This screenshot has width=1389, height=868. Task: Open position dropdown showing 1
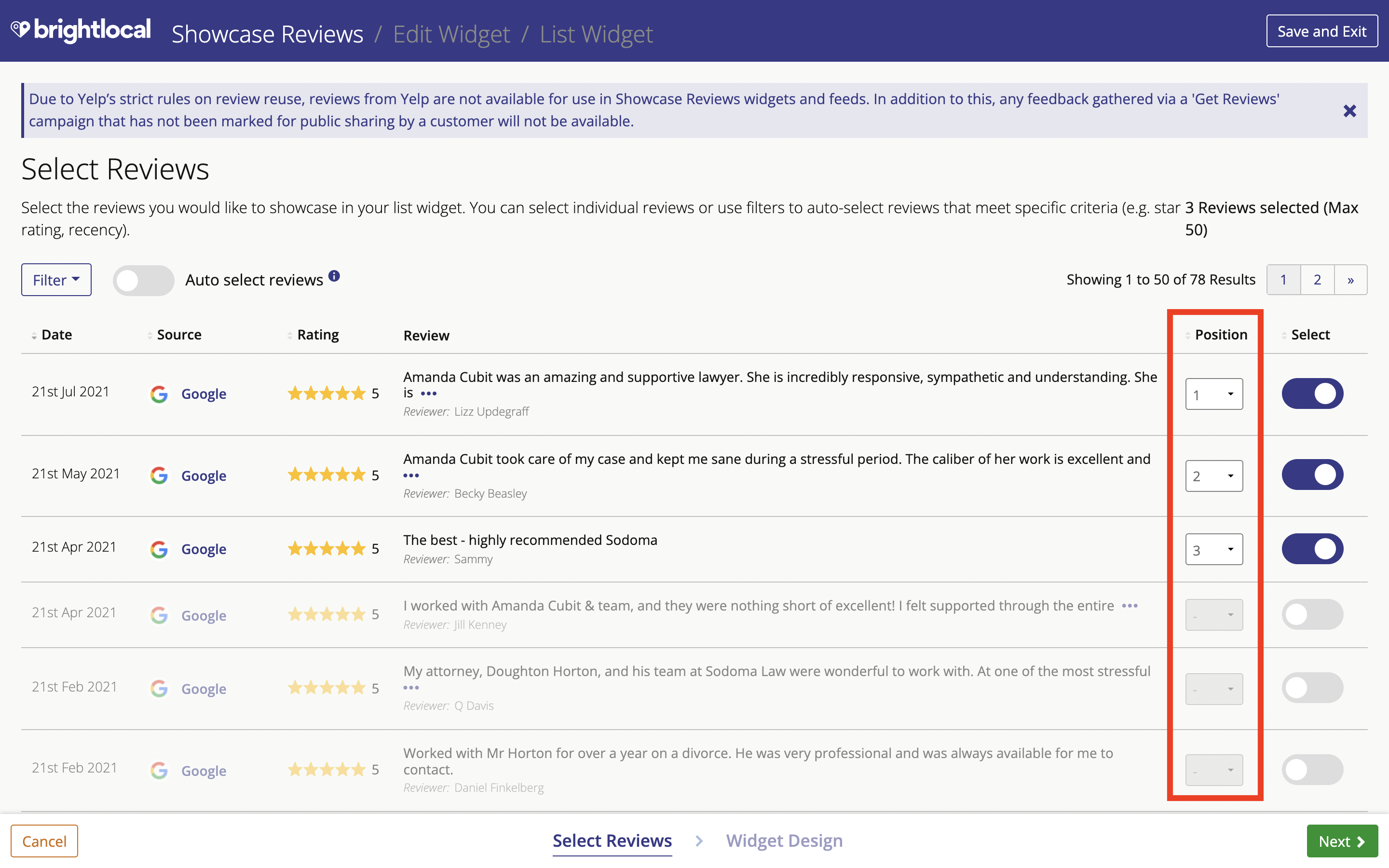coord(1214,394)
